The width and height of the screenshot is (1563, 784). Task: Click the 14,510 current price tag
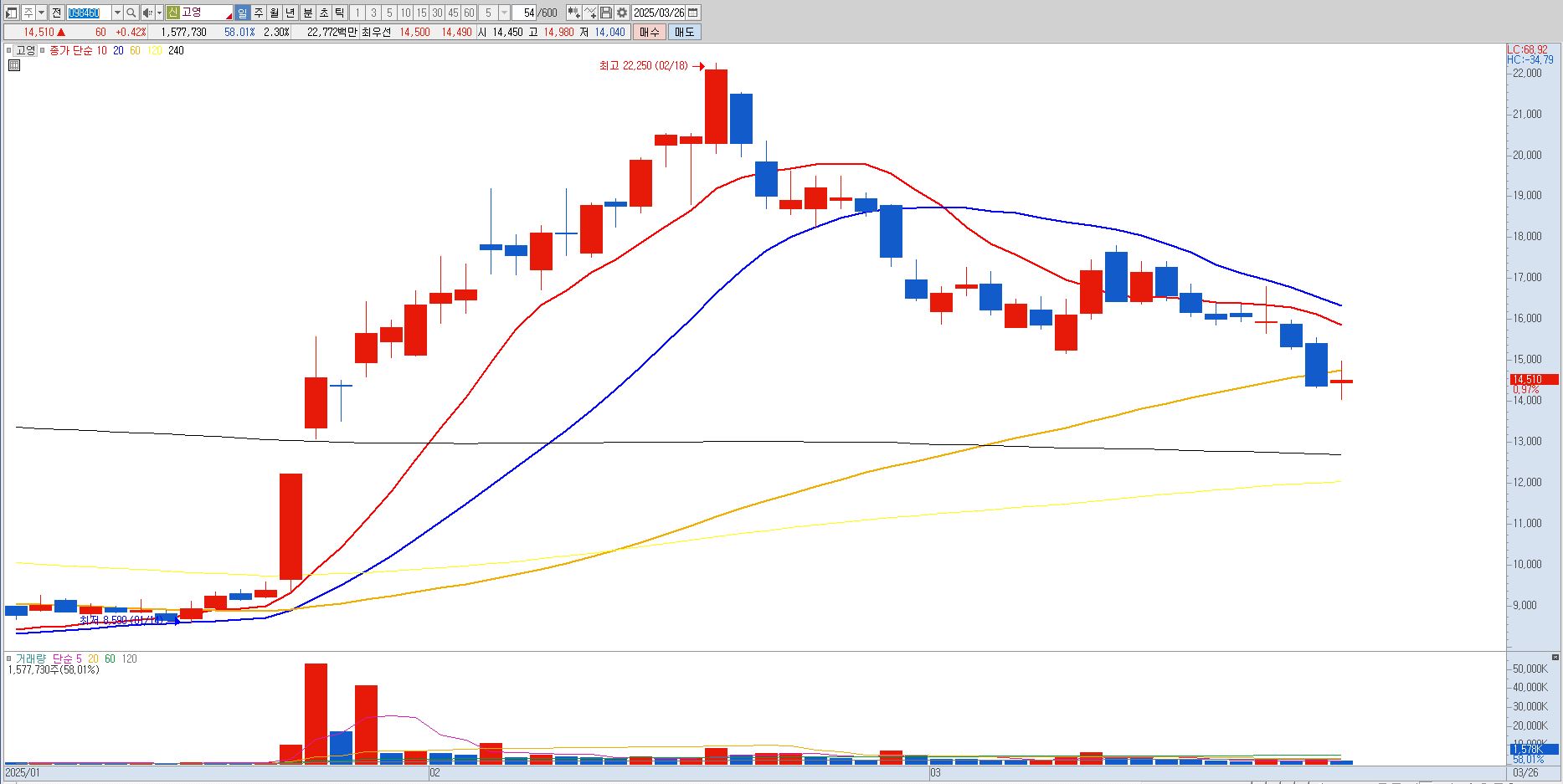1534,379
